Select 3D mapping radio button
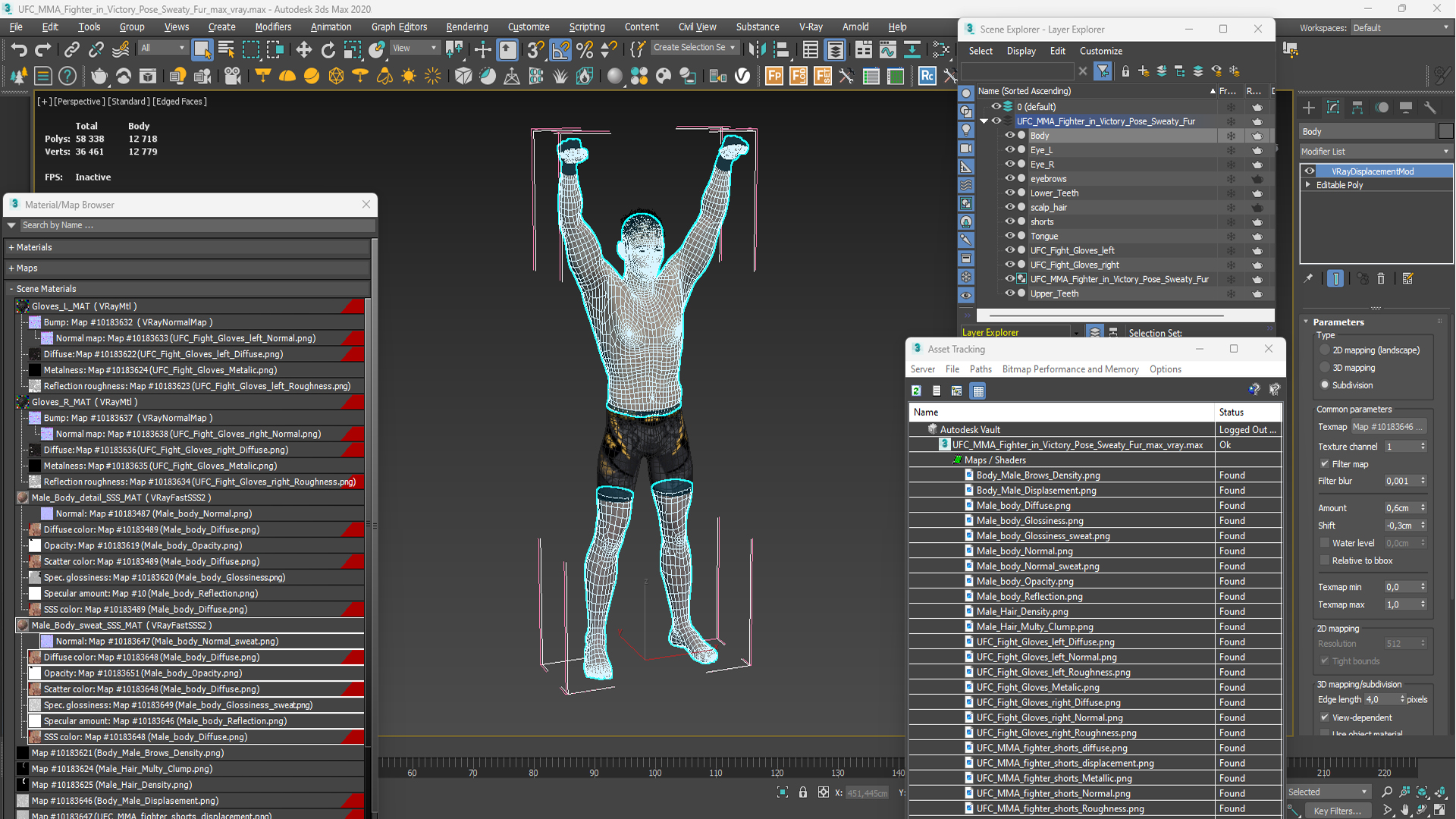This screenshot has width=1456, height=819. (1325, 367)
